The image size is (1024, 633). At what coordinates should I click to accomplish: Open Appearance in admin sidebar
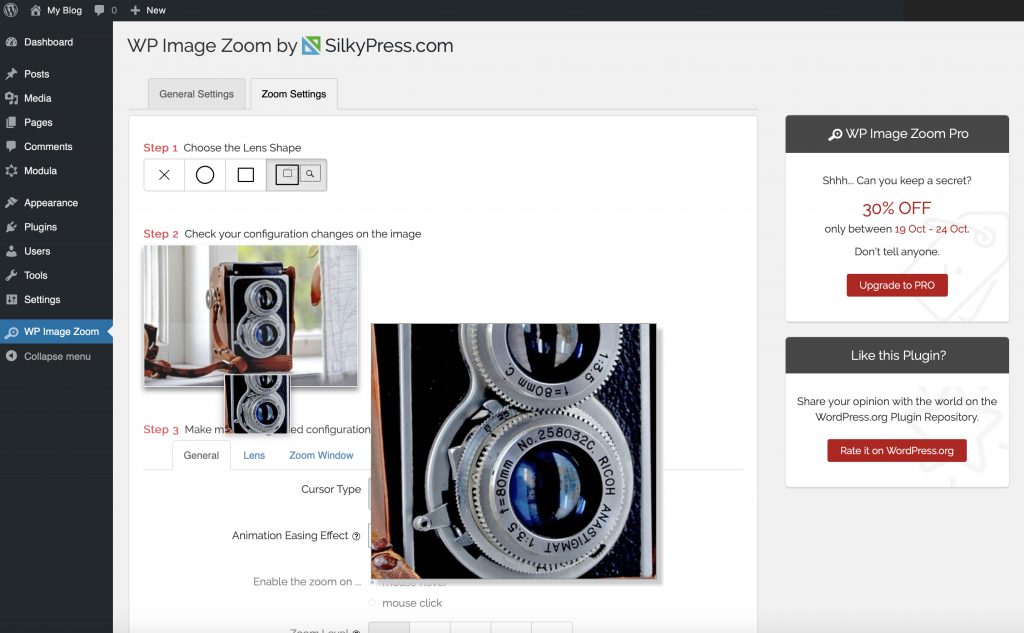51,203
